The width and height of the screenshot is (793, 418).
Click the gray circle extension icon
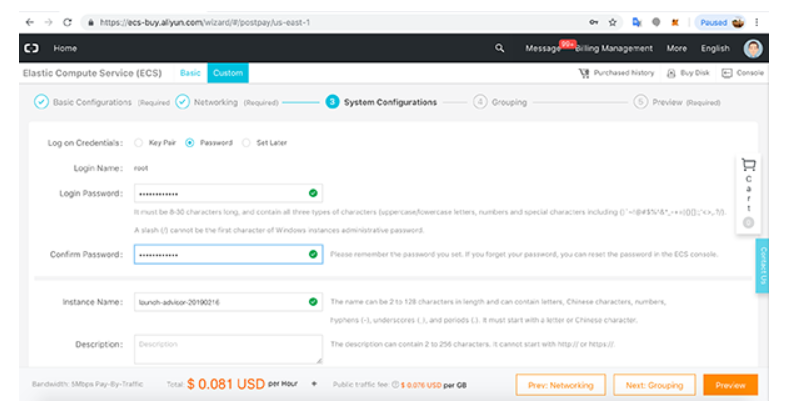click(x=656, y=22)
